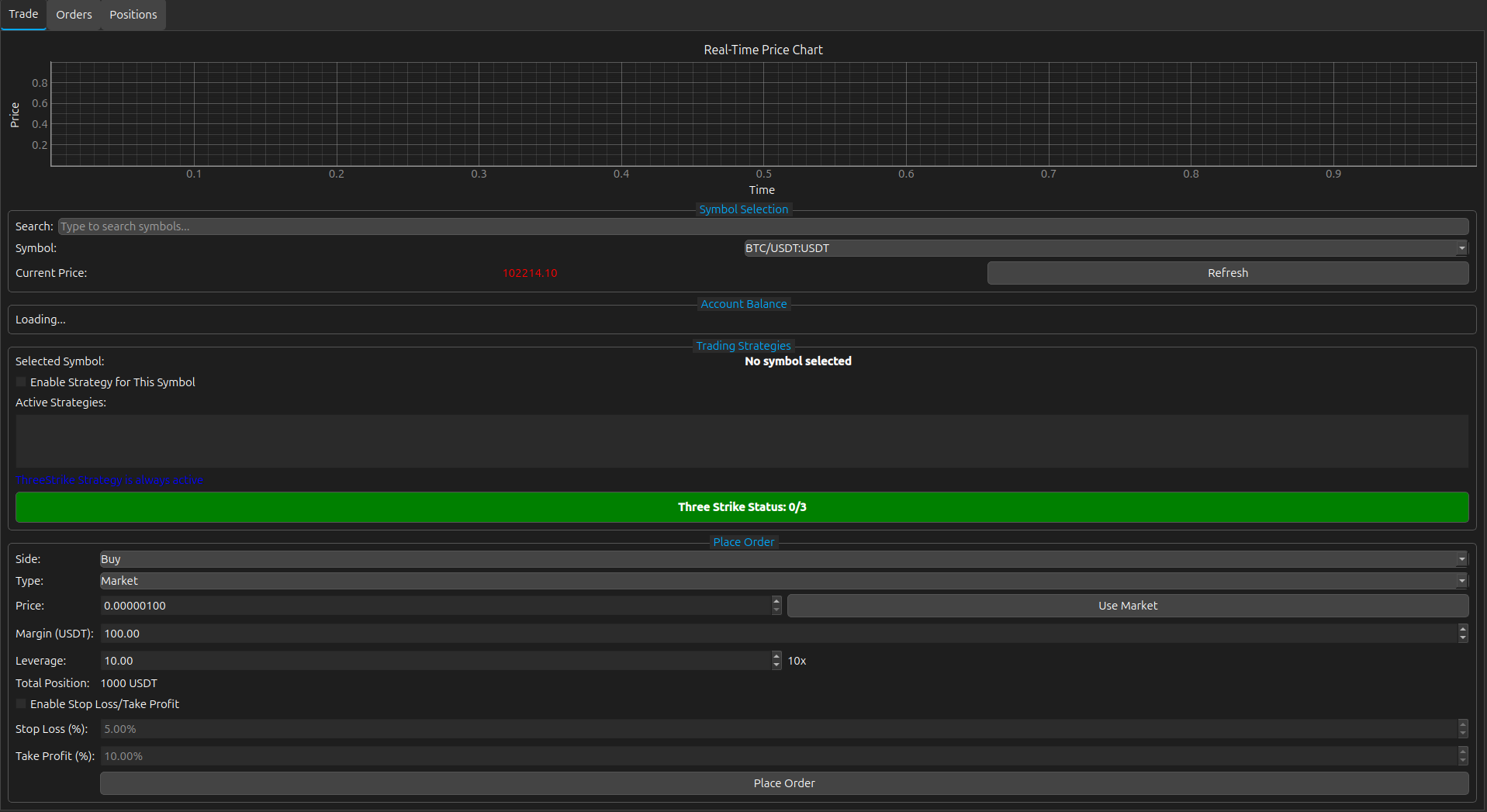Open the Type dropdown set to Market
This screenshot has height=812, width=1487.
784,581
